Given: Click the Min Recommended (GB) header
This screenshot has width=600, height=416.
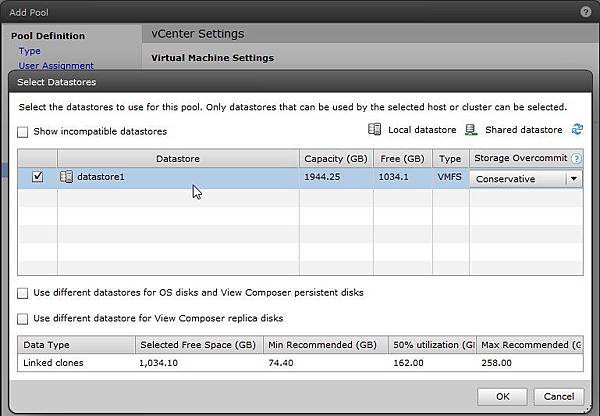Looking at the screenshot, I should coord(326,345).
